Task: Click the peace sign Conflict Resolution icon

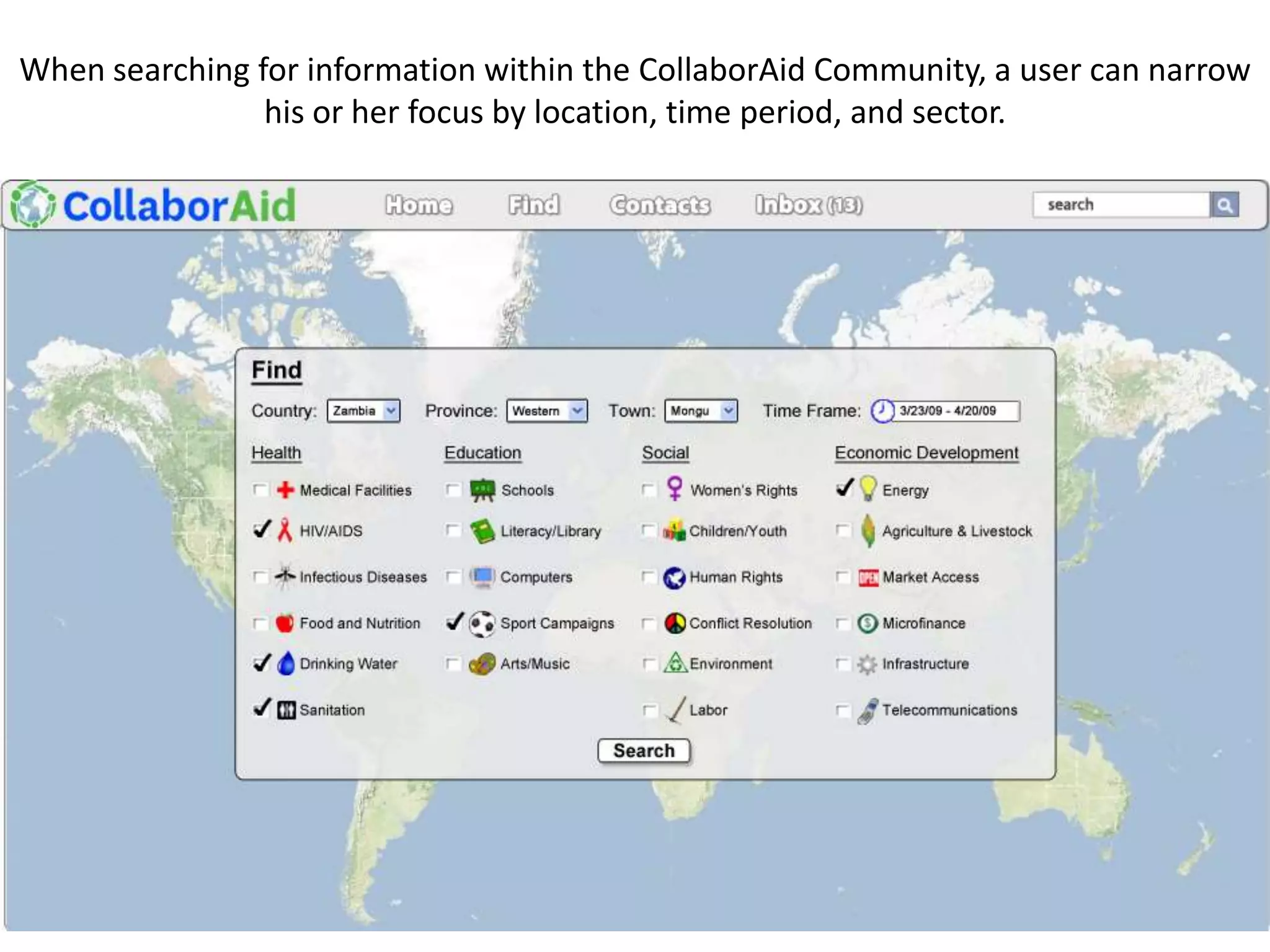Action: pyautogui.click(x=675, y=624)
